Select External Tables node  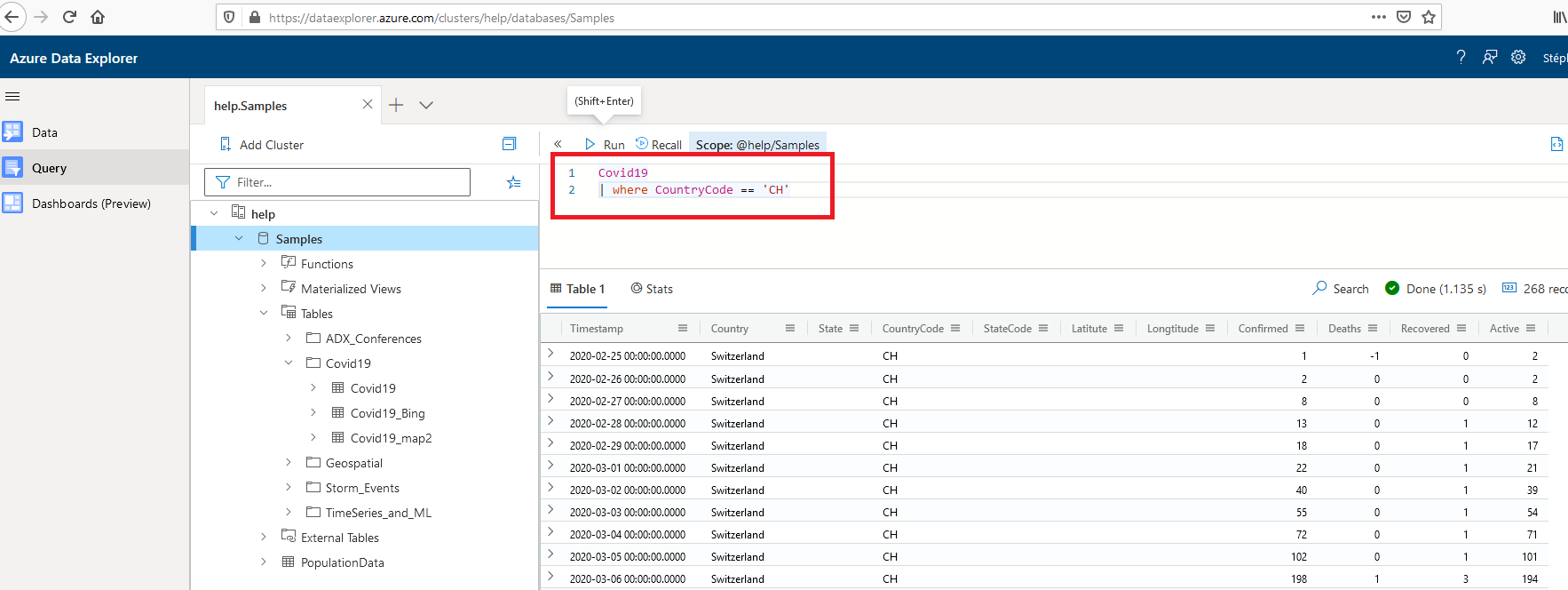pyautogui.click(x=339, y=538)
